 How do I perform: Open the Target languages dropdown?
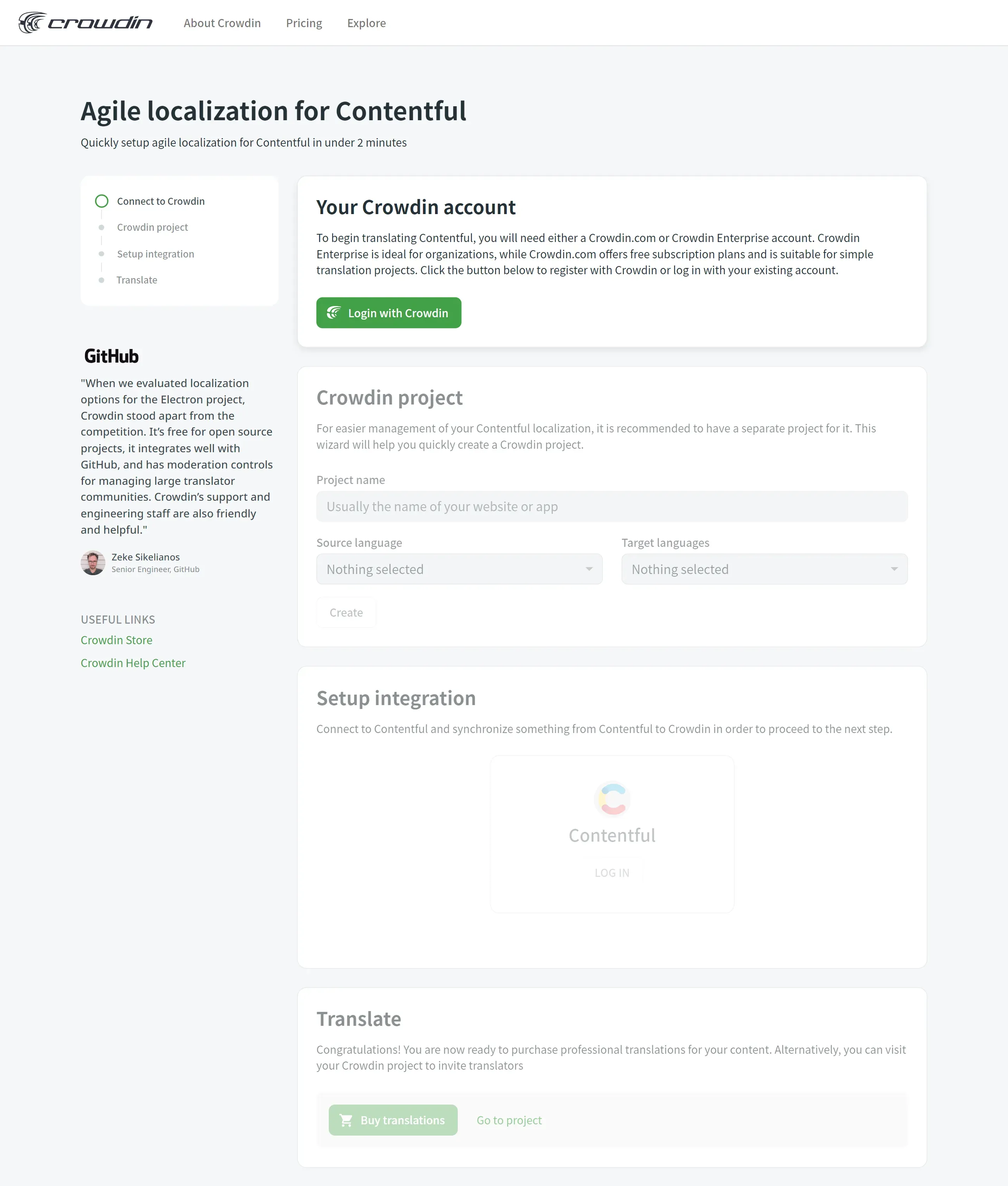coord(764,569)
